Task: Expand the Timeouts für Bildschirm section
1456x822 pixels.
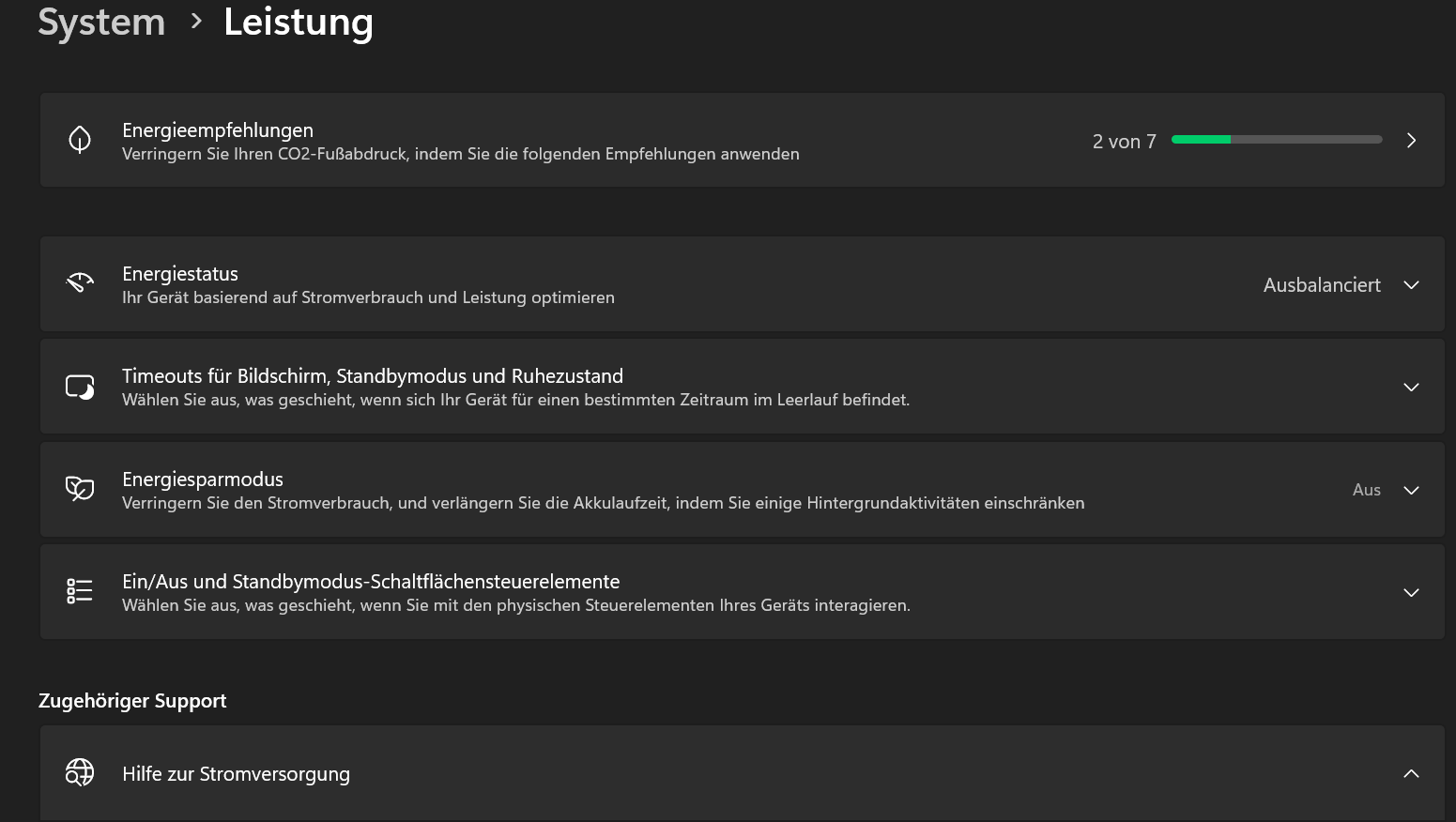Action: 1411,388
